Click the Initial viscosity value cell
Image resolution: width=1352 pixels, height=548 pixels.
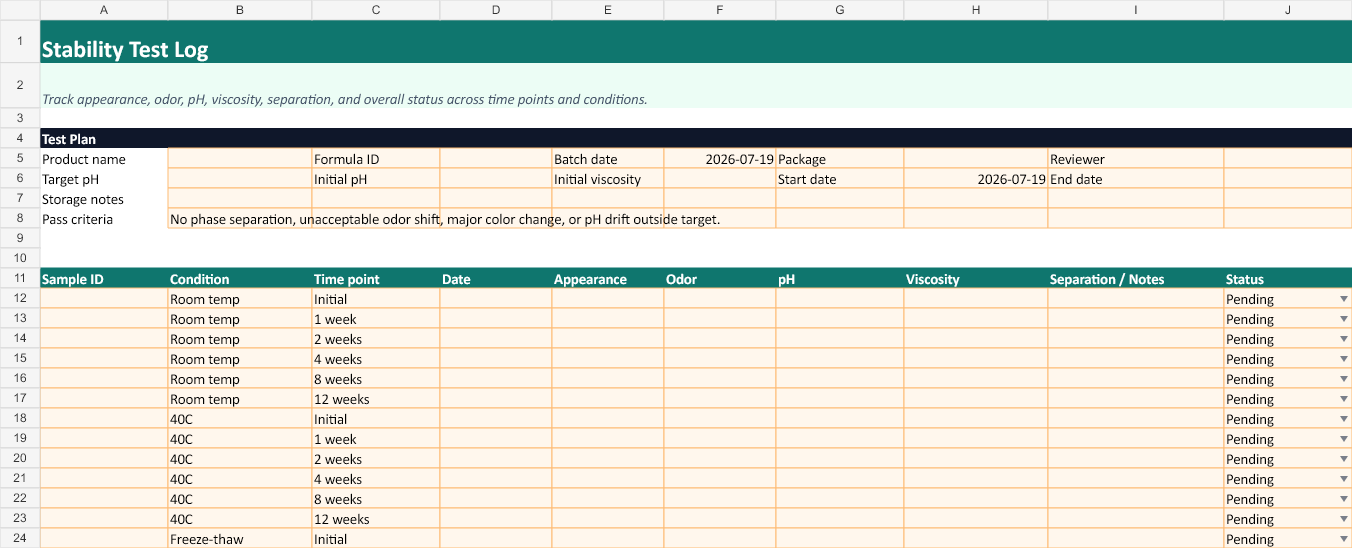(x=720, y=179)
